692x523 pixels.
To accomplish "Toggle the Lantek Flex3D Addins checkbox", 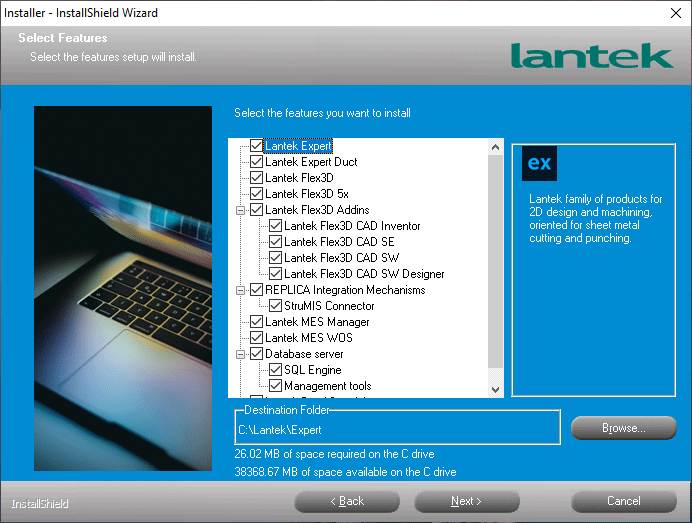I will tap(256, 210).
